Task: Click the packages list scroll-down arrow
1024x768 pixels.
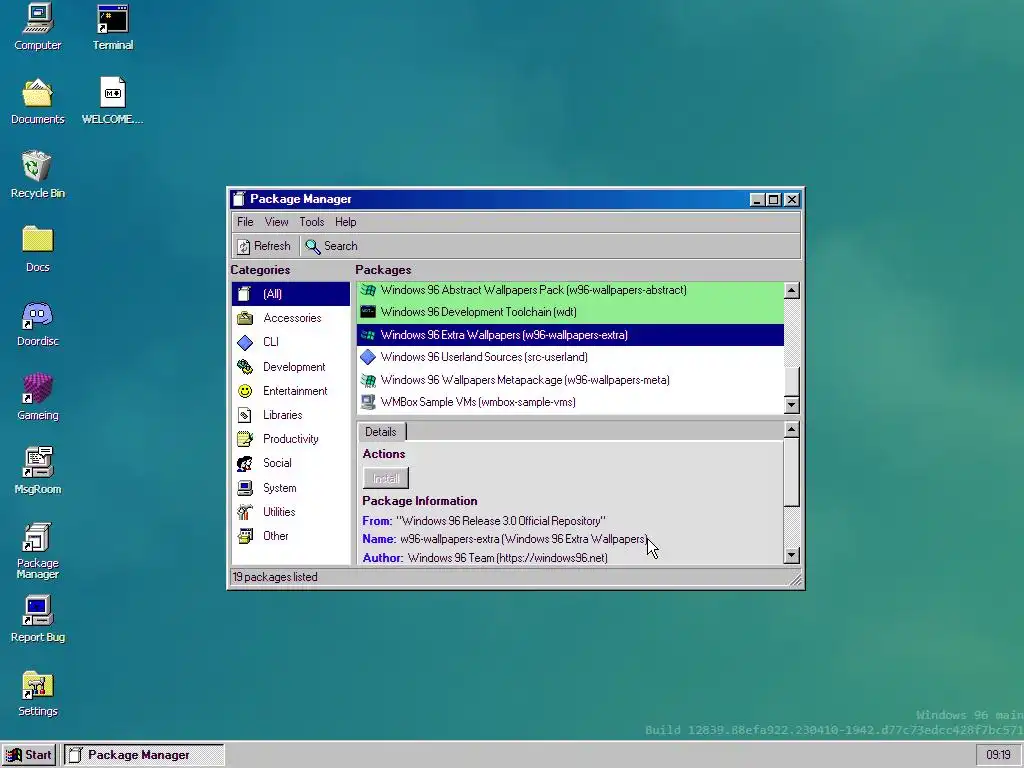Action: point(792,405)
